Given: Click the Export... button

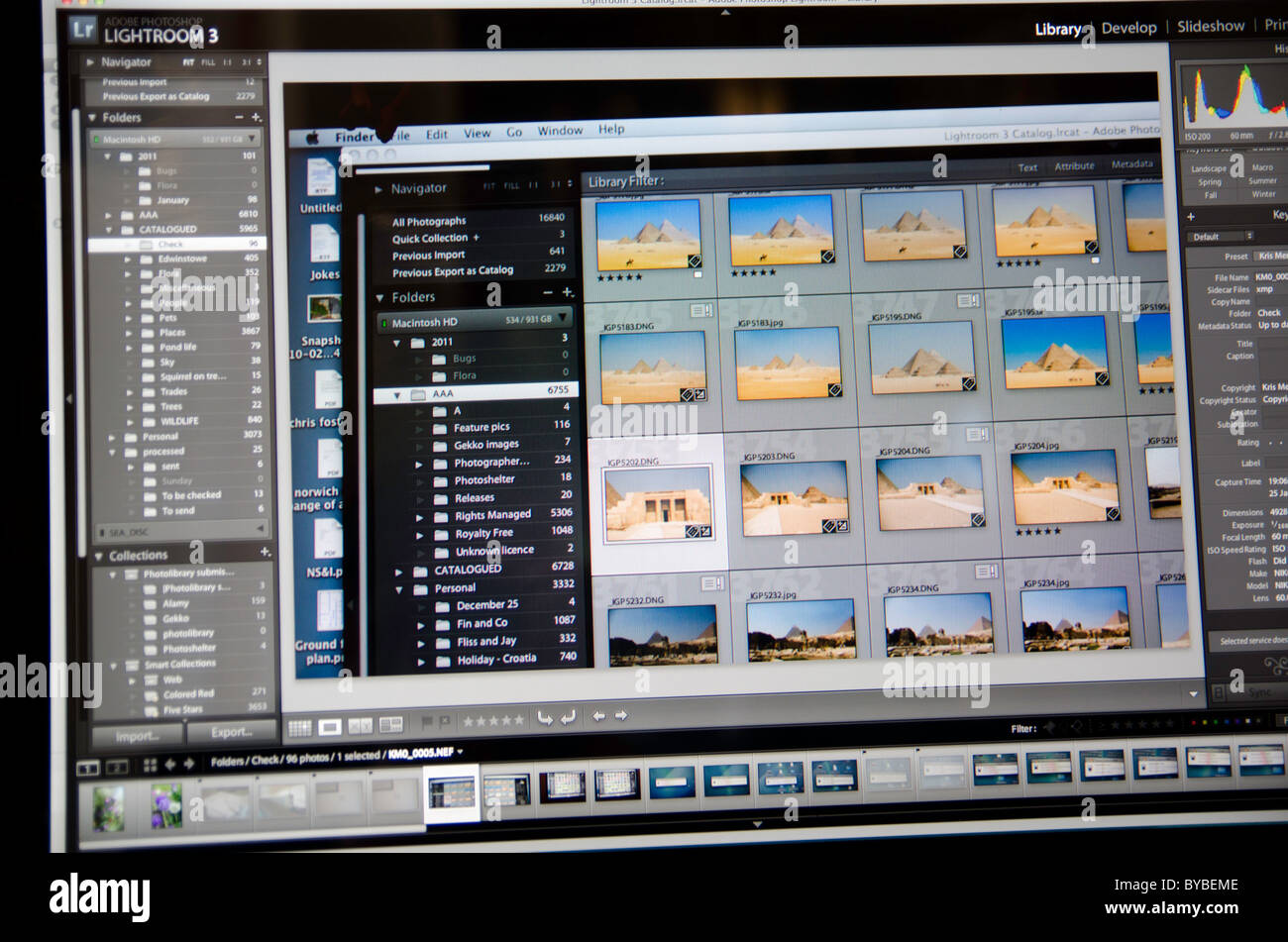Looking at the screenshot, I should click(x=232, y=732).
